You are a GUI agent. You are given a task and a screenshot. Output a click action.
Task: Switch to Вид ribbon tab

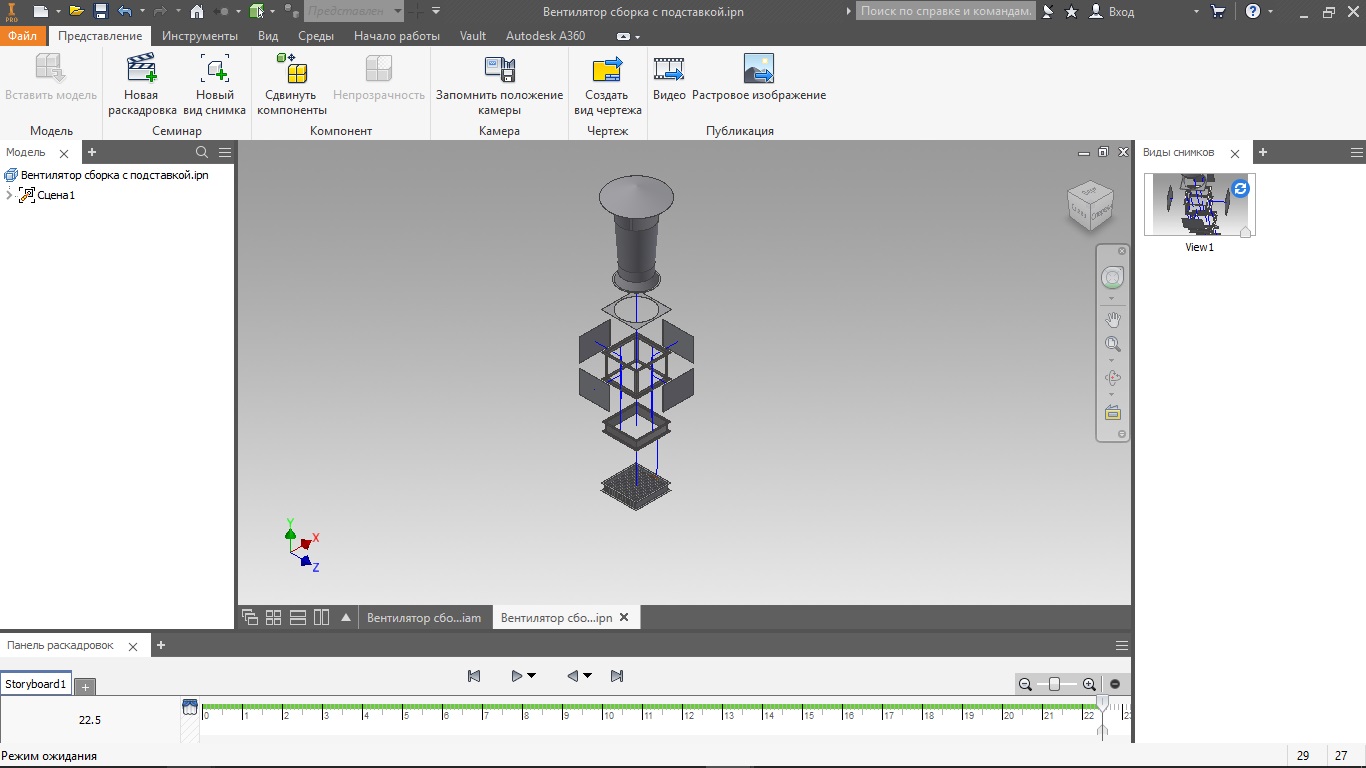268,36
